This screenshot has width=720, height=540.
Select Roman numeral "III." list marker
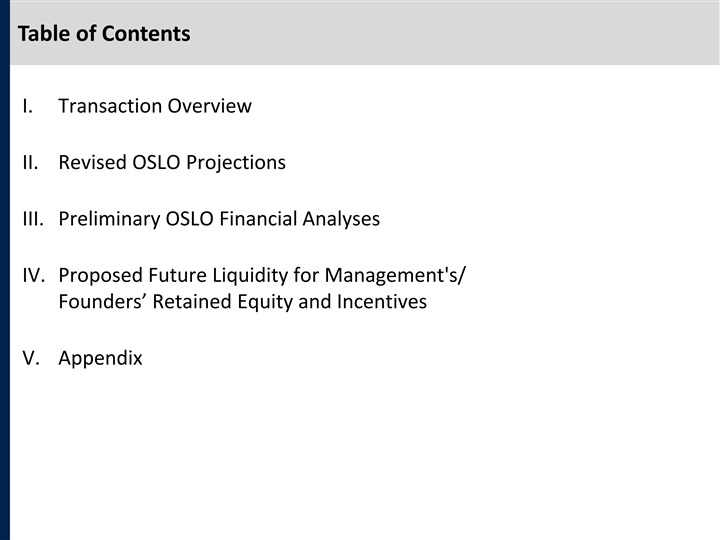click(x=32, y=218)
